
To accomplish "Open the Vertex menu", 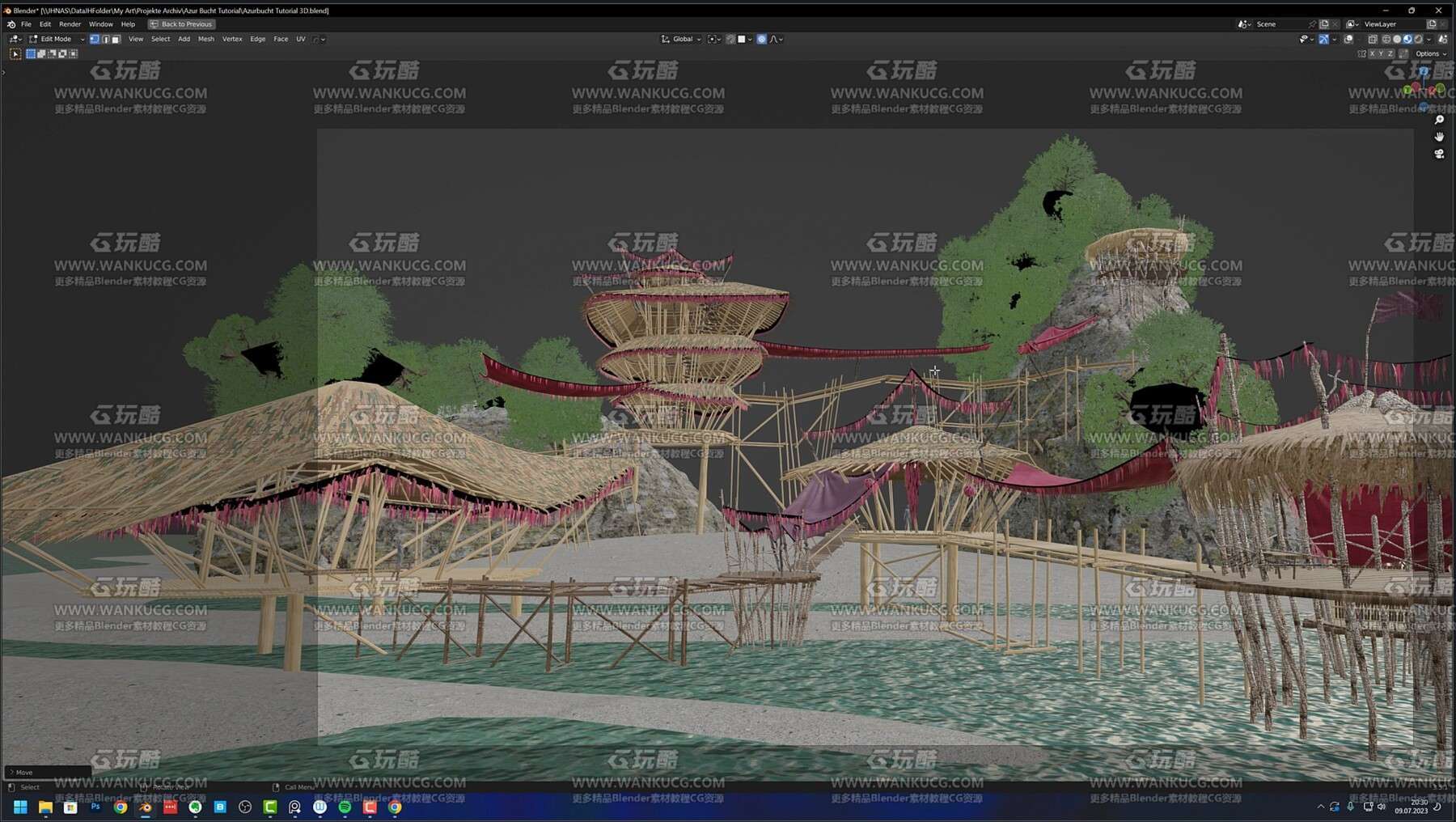I will pyautogui.click(x=232, y=39).
